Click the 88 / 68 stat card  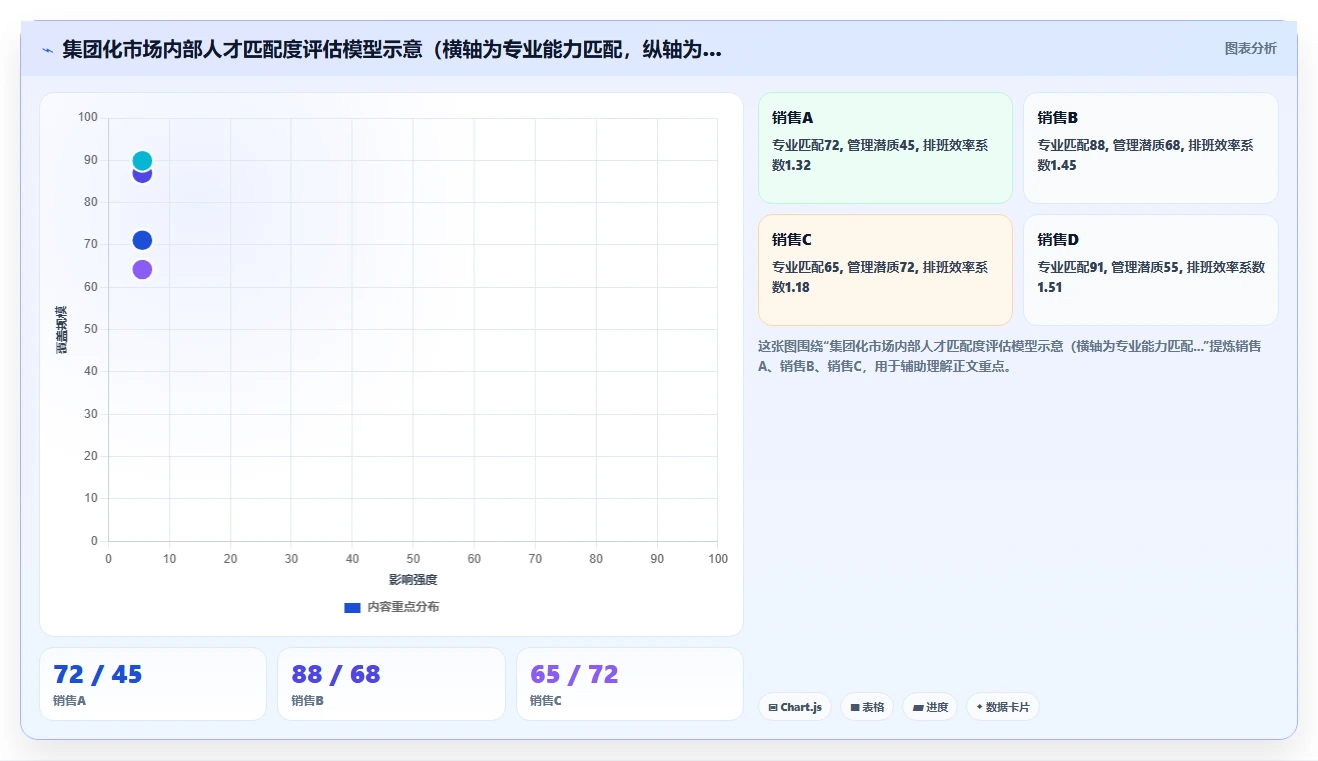391,684
